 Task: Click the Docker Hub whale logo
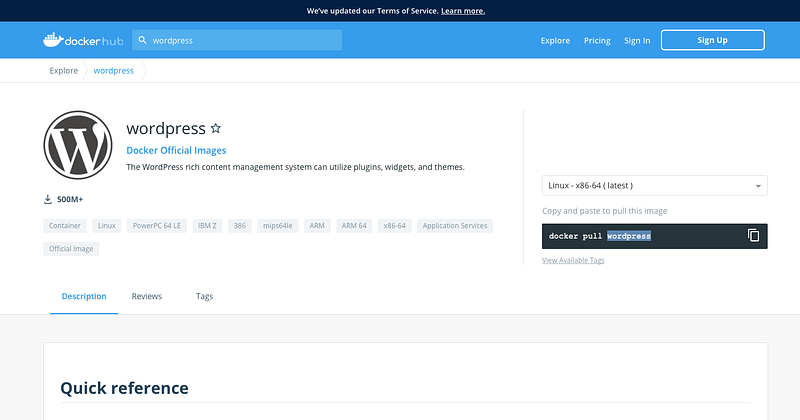[83, 40]
